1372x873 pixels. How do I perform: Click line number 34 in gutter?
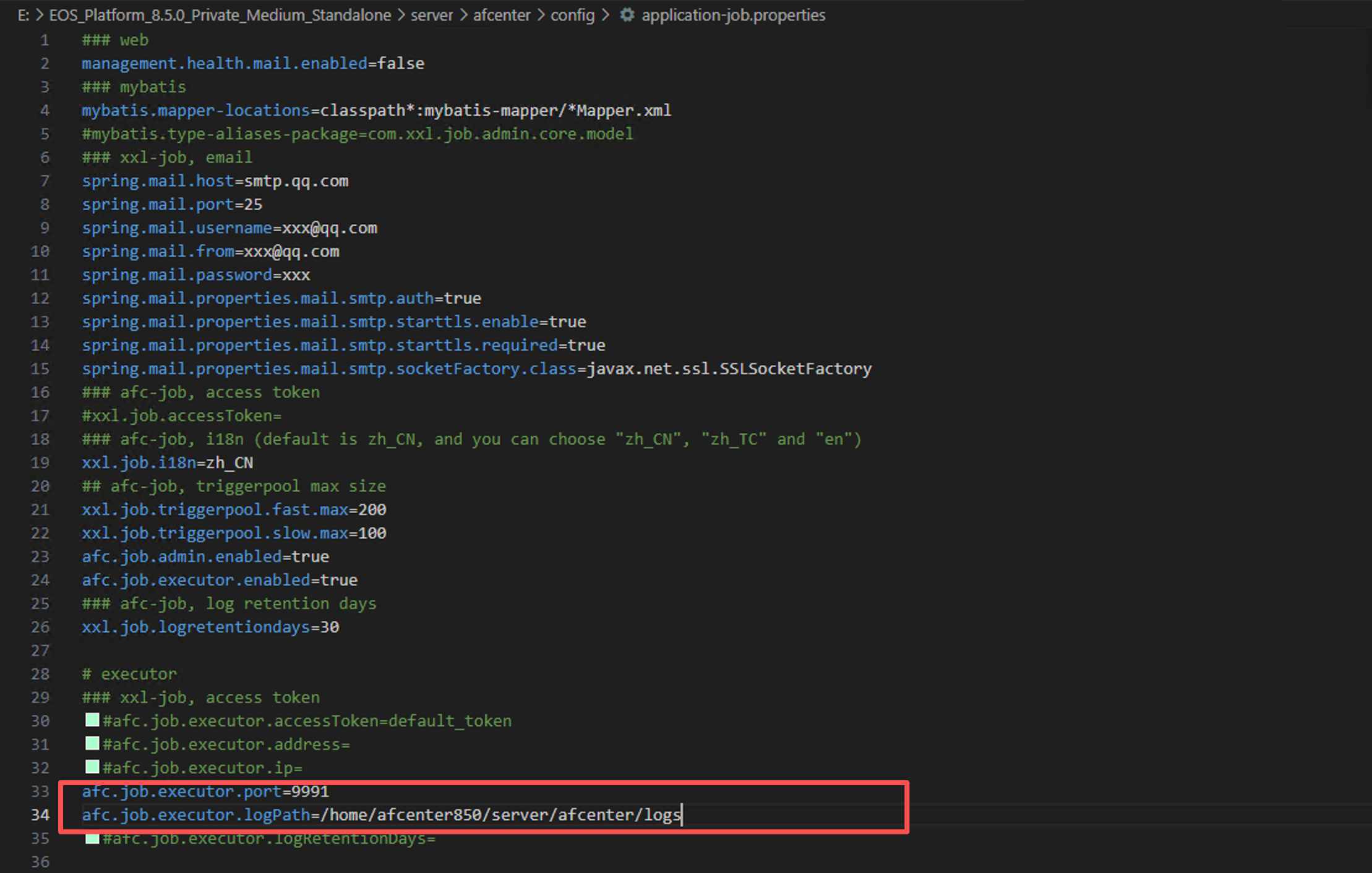pyautogui.click(x=40, y=815)
